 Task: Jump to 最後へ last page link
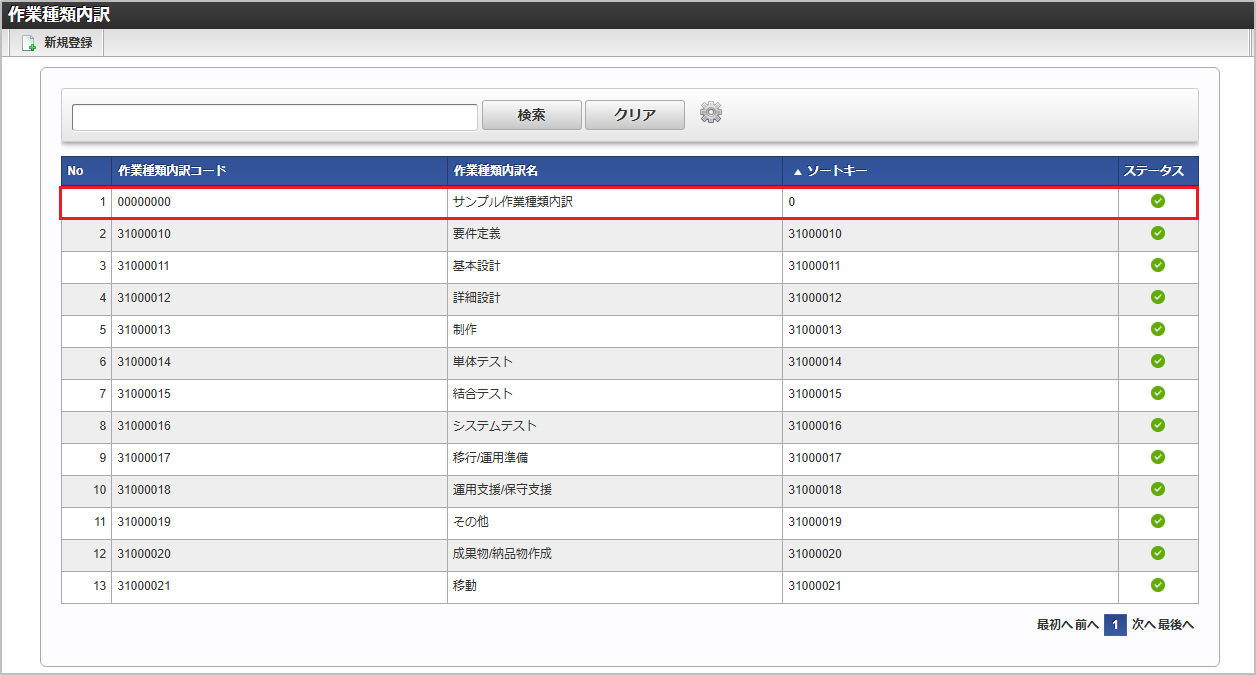click(x=1176, y=625)
